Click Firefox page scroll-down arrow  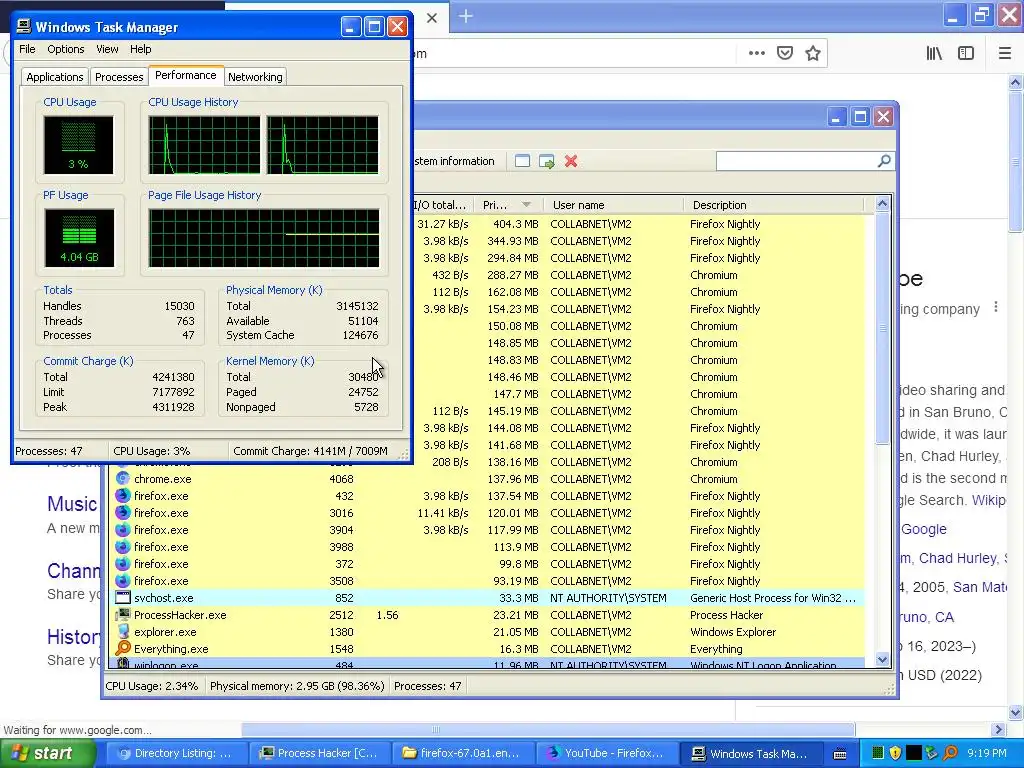[1016, 712]
